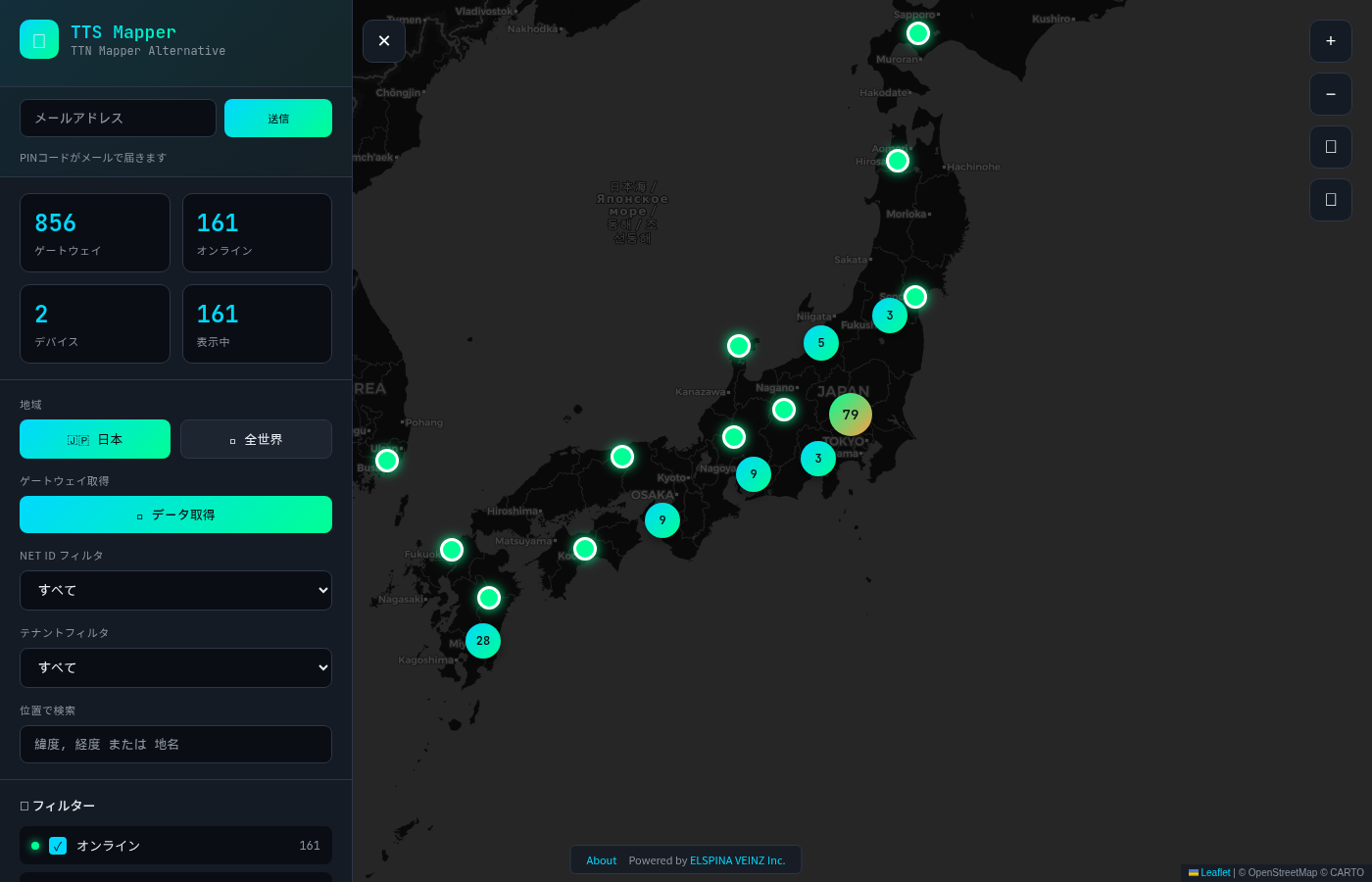Image resolution: width=1372 pixels, height=882 pixels.
Task: Click the データ取得 button
Action: click(x=175, y=514)
